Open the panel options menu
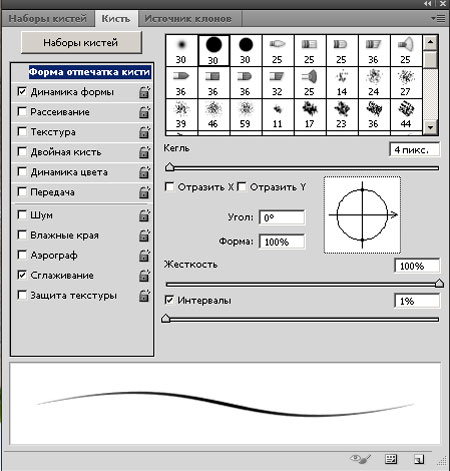450x471 pixels. (x=438, y=18)
